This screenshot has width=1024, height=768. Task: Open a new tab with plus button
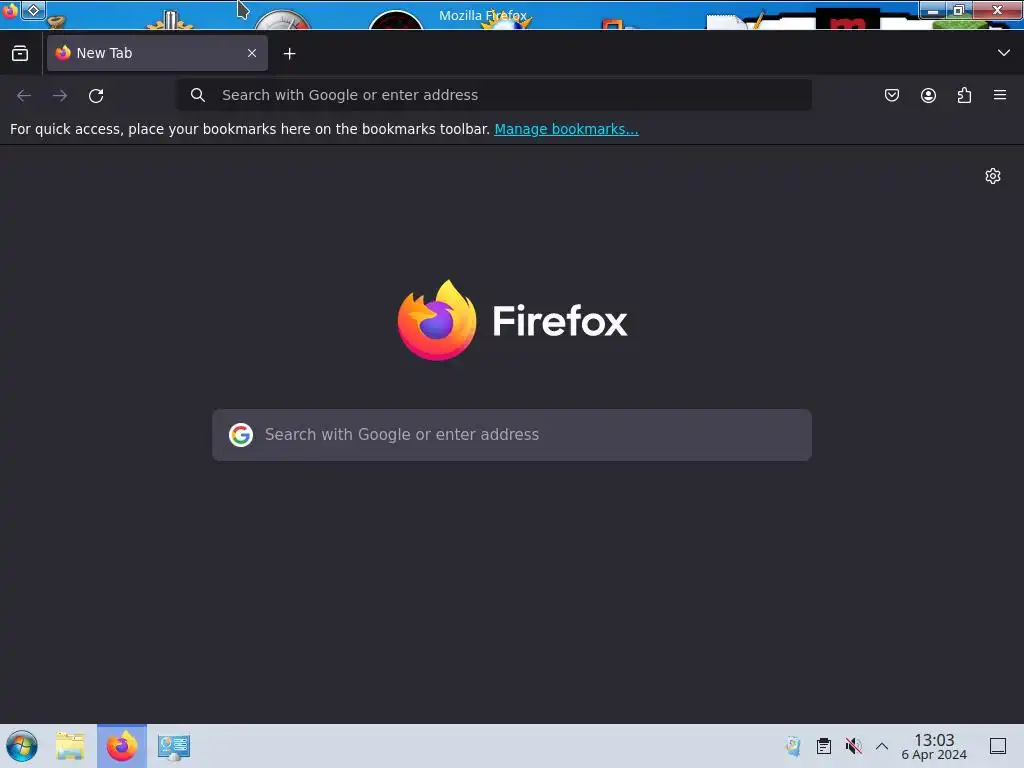click(289, 54)
